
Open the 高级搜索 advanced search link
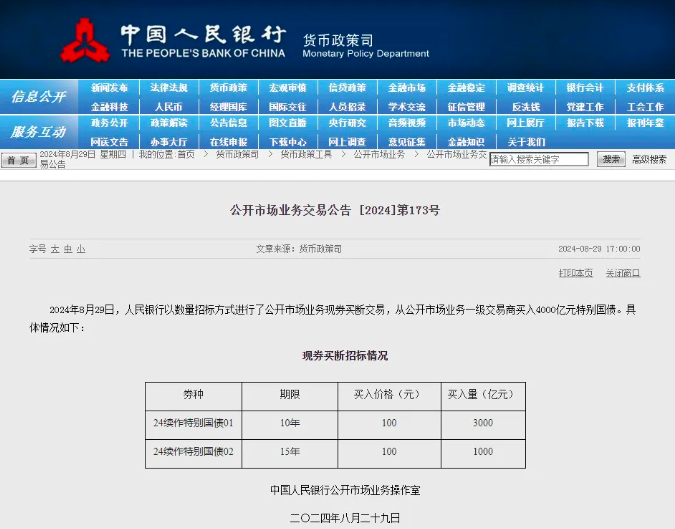(x=648, y=159)
